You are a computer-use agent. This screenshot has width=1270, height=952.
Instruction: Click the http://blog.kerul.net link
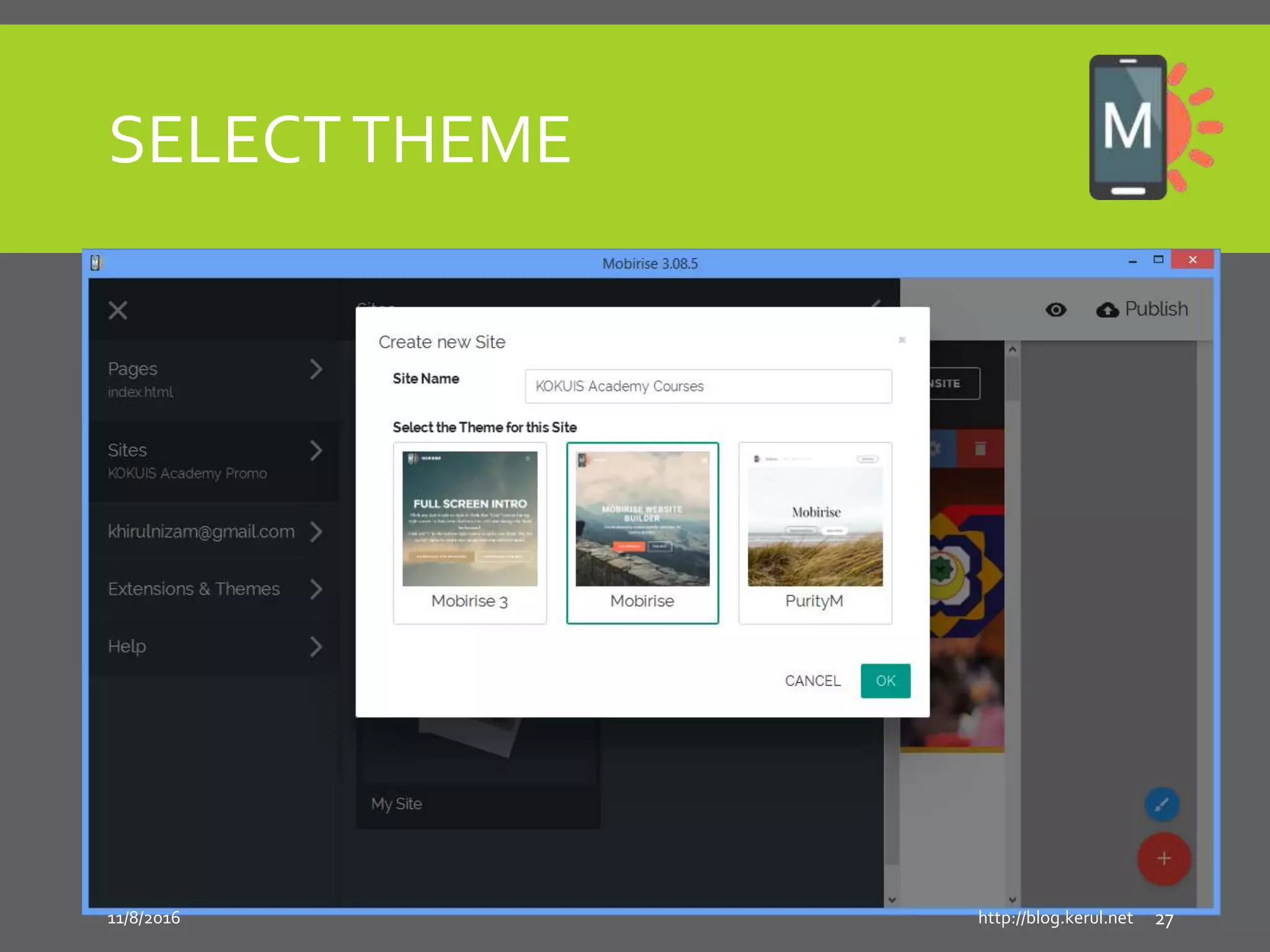[x=1055, y=917]
